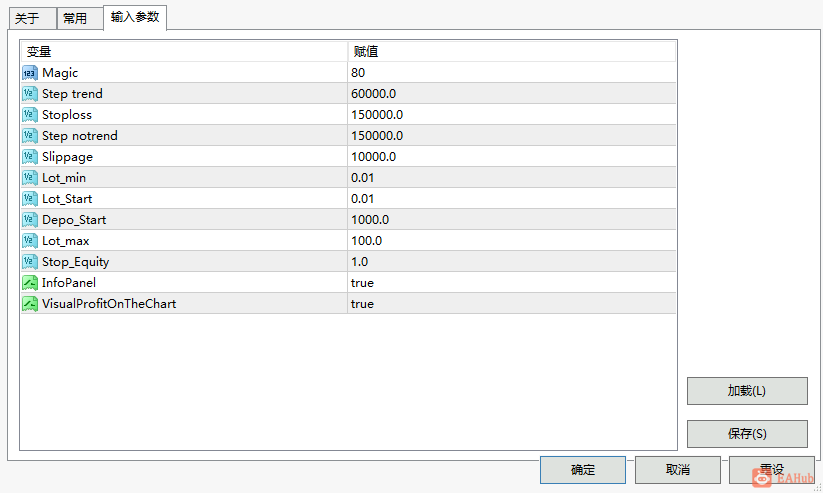This screenshot has height=493, width=823.
Task: Click the variable icon beside Step trend
Action: (x=30, y=94)
